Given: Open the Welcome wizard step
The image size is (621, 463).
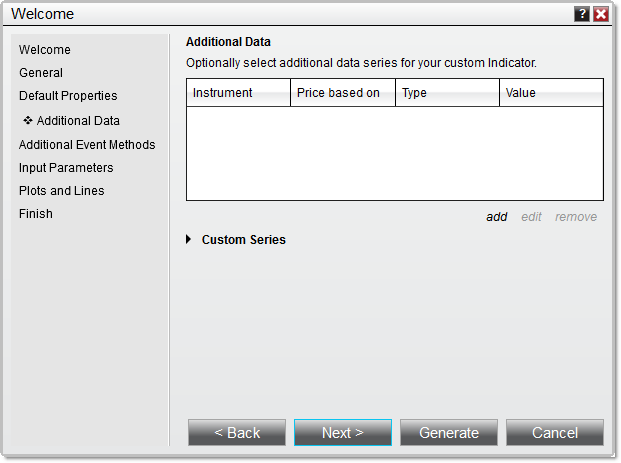Looking at the screenshot, I should [45, 50].
